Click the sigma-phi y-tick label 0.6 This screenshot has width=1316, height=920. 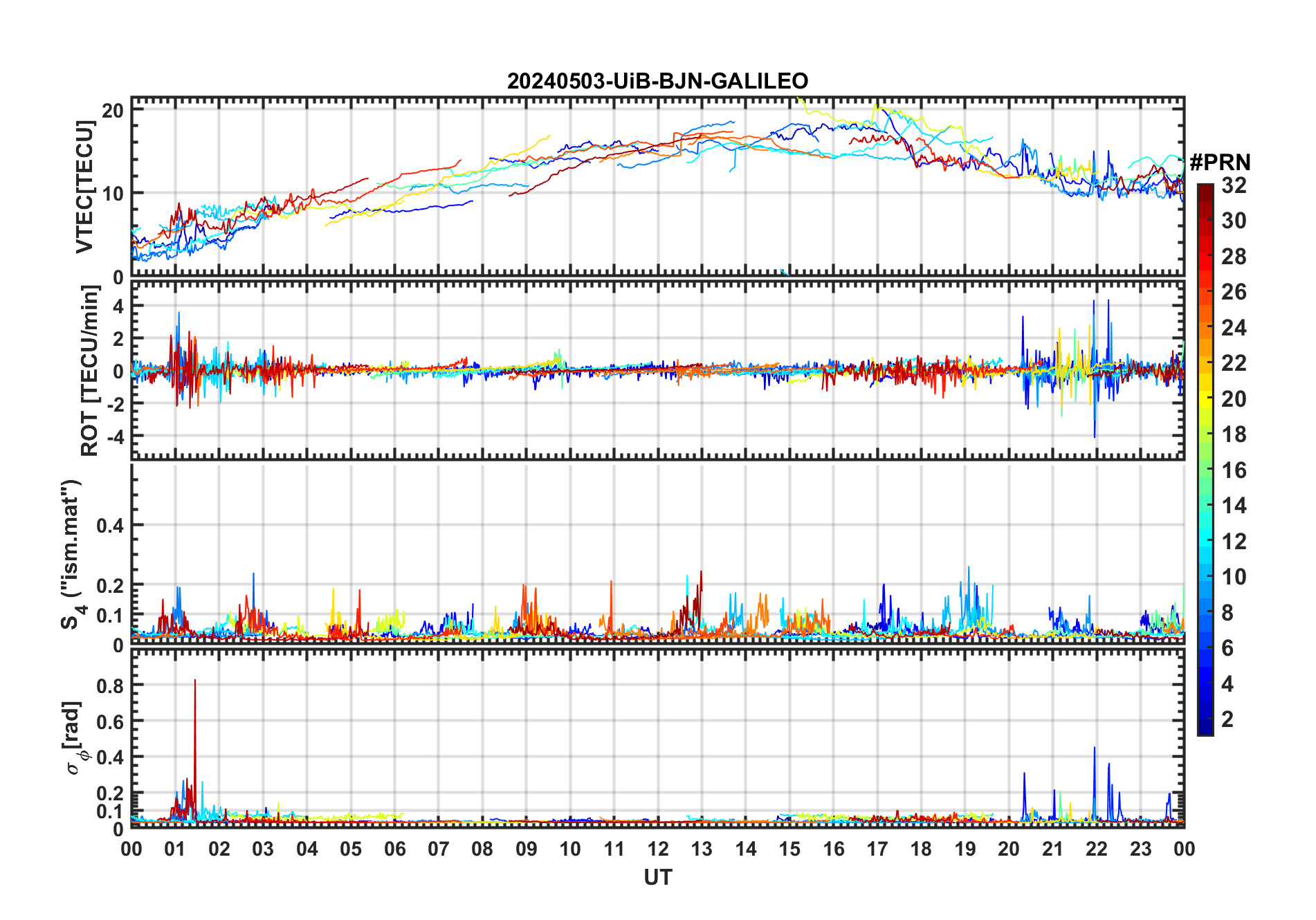click(x=110, y=721)
